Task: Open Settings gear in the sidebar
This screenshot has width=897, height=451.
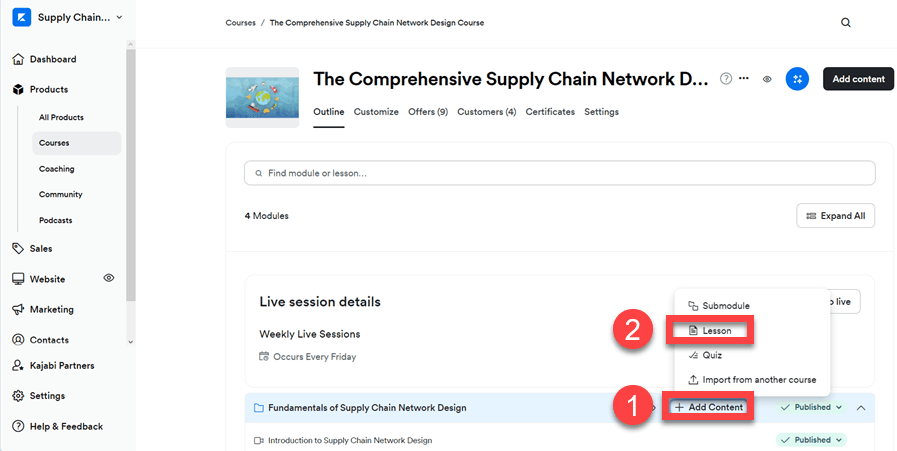Action: click(46, 396)
